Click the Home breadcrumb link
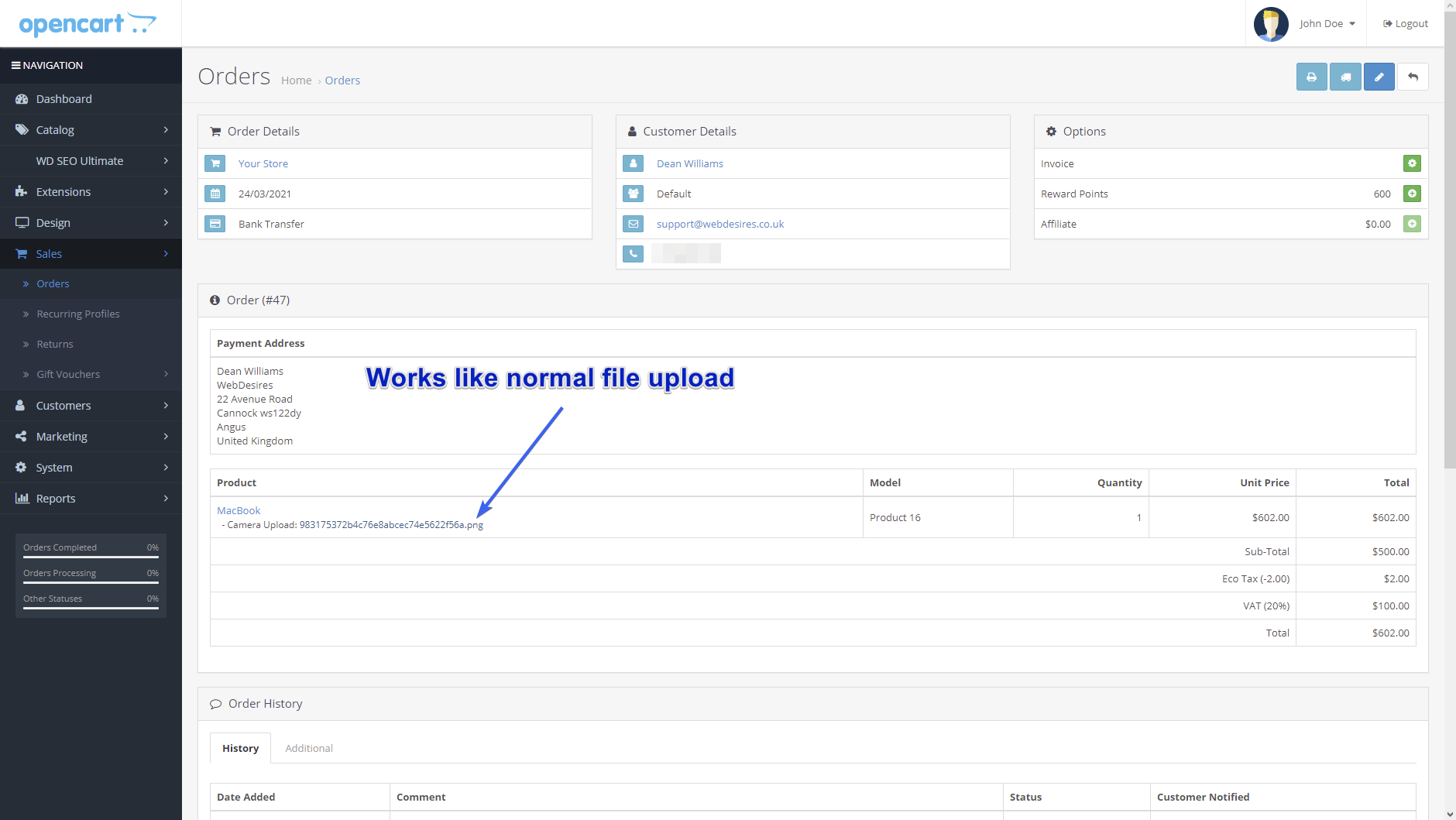The width and height of the screenshot is (1456, 820). 296,81
